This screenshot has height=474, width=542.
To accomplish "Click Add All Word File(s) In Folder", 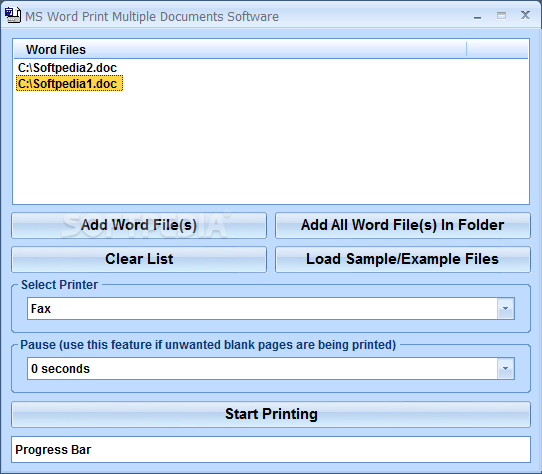I will [x=403, y=225].
